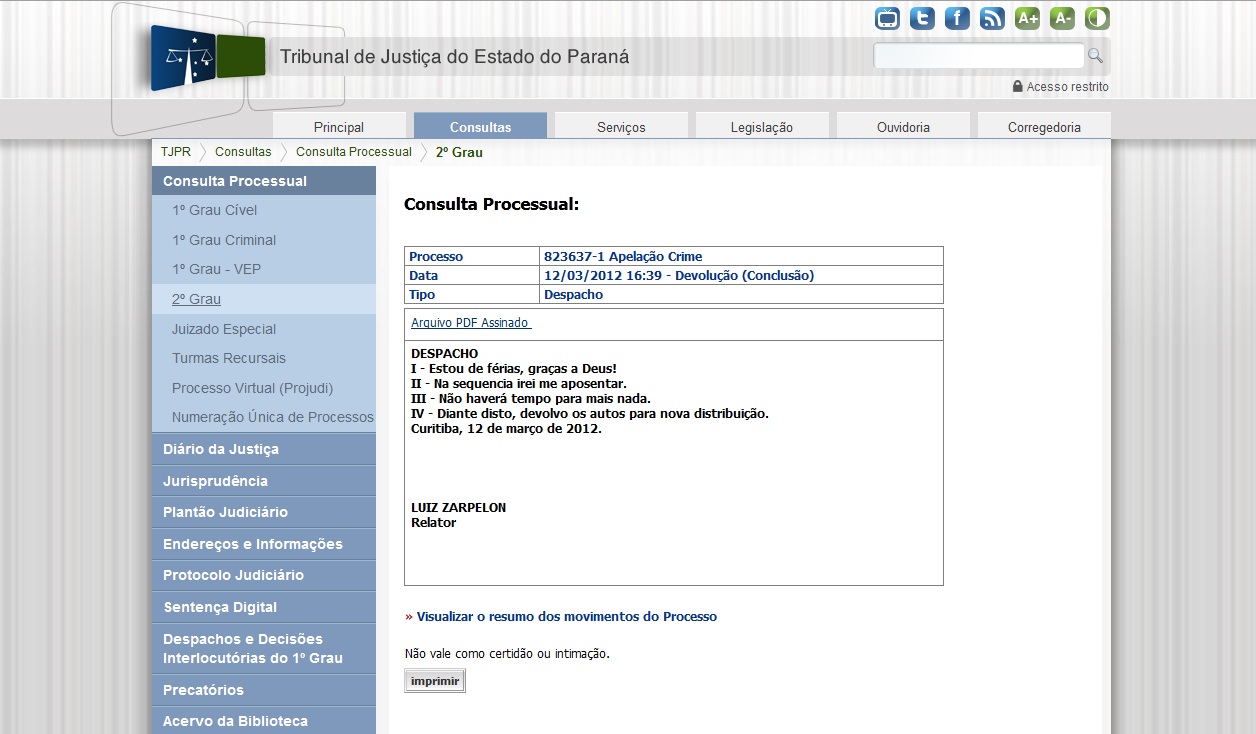Click inside the site search field
This screenshot has width=1256, height=734.
click(x=978, y=56)
